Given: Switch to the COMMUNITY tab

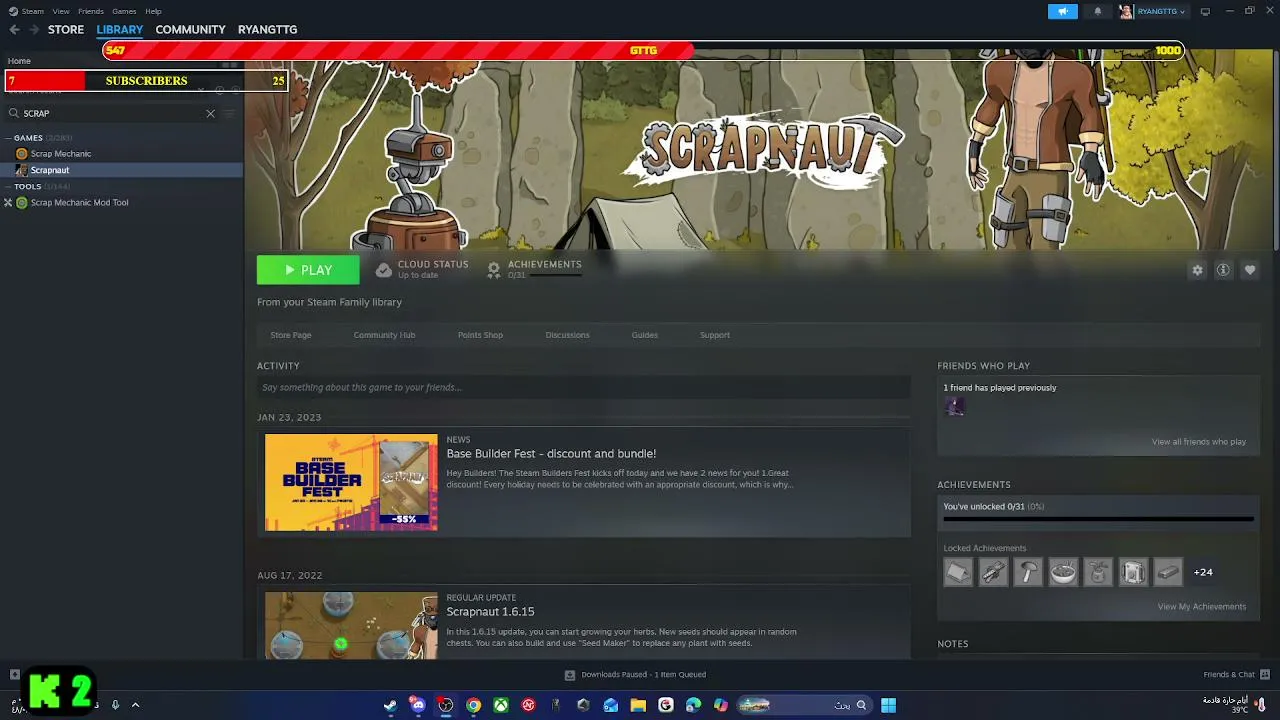Looking at the screenshot, I should 190,30.
